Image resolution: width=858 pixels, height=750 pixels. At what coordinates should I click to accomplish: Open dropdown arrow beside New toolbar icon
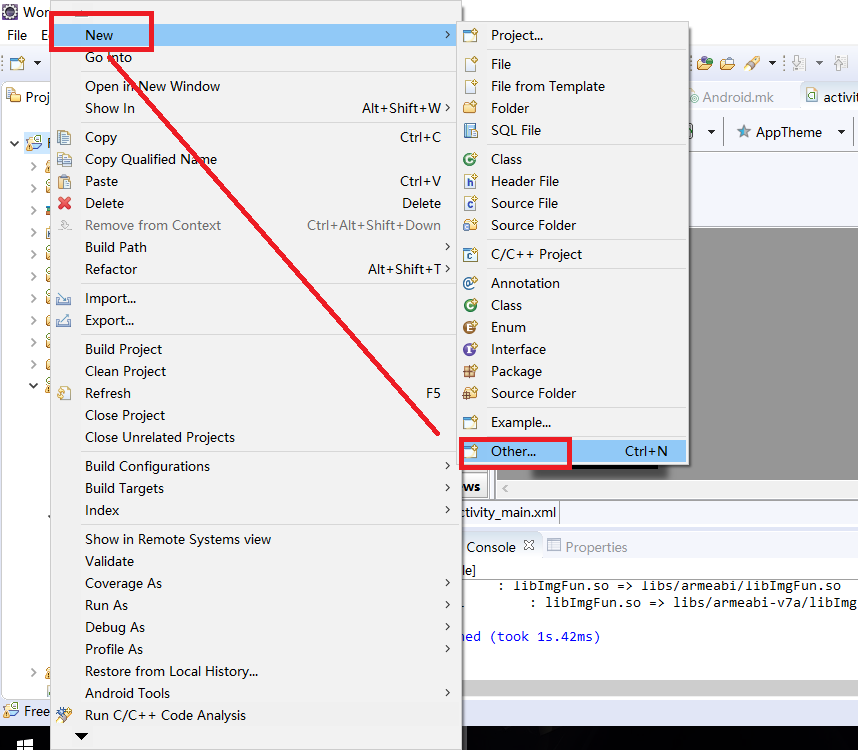37,63
